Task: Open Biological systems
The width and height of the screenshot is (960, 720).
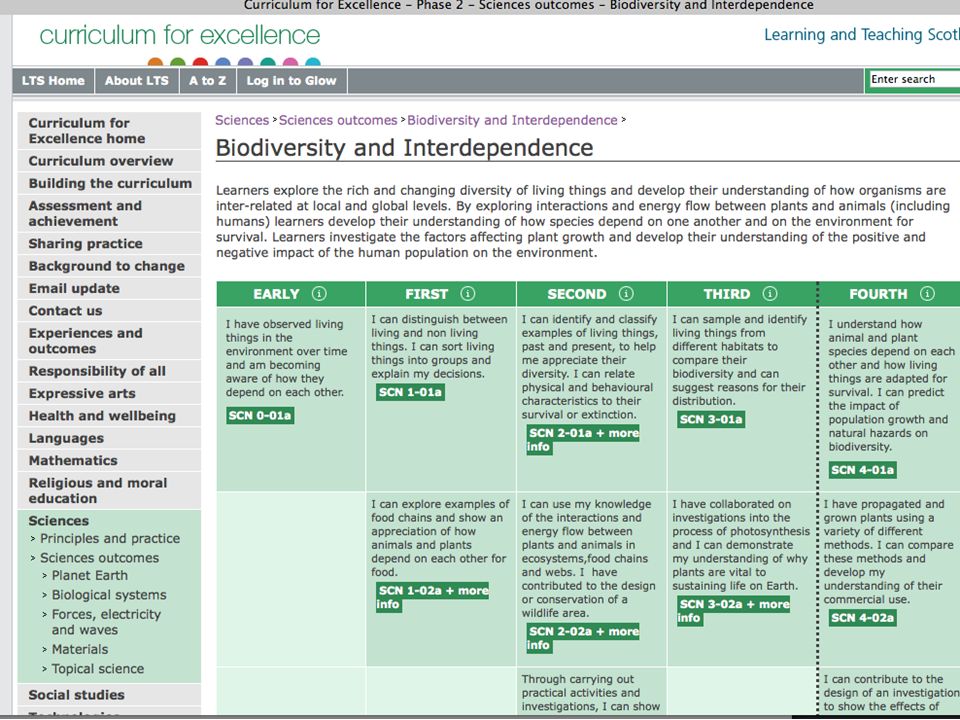Action: pos(109,595)
